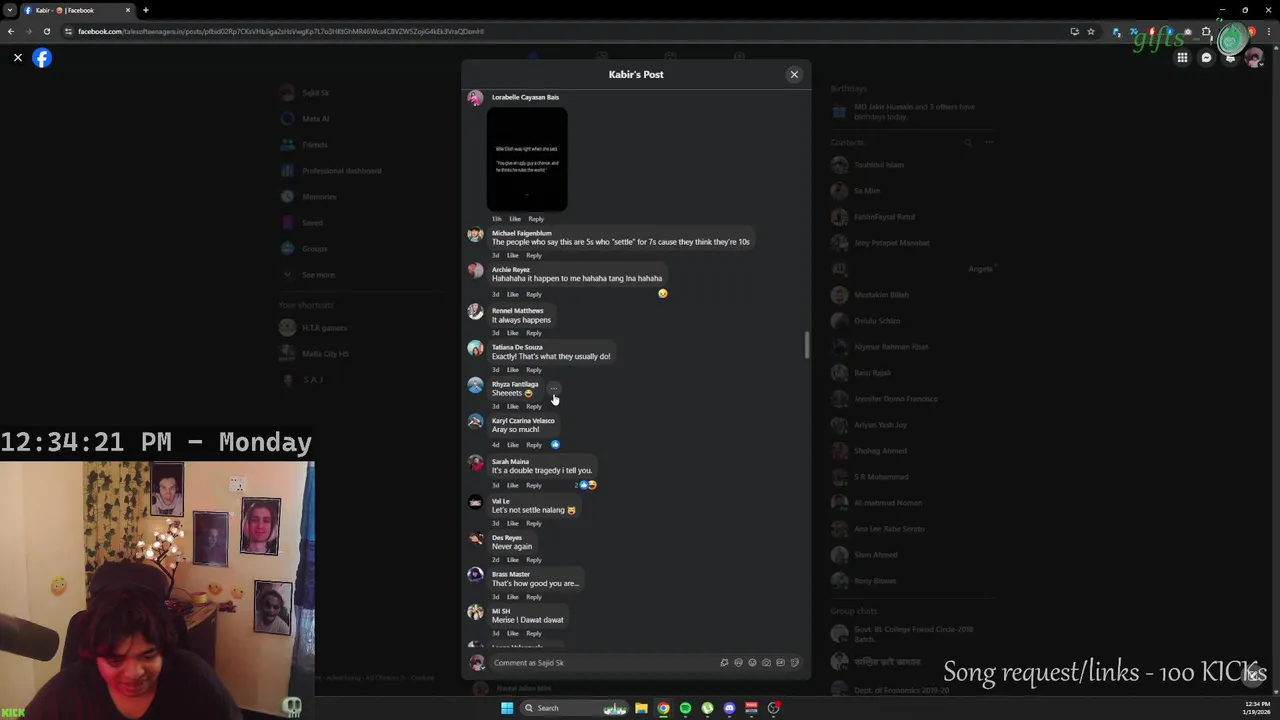This screenshot has width=1280, height=720.
Task: Like Des Reyes' comment
Action: [x=512, y=560]
